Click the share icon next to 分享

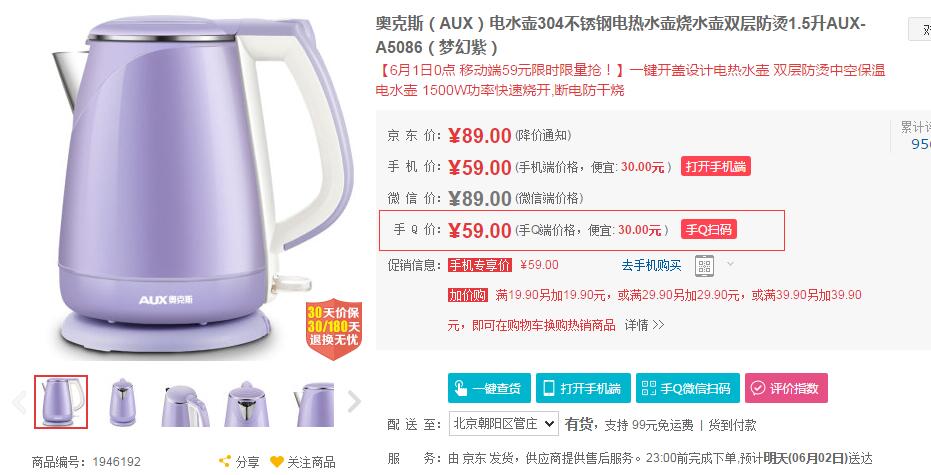224,461
